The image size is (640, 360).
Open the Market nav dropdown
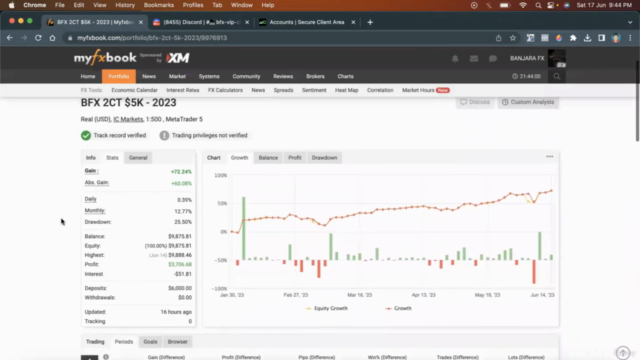point(178,76)
